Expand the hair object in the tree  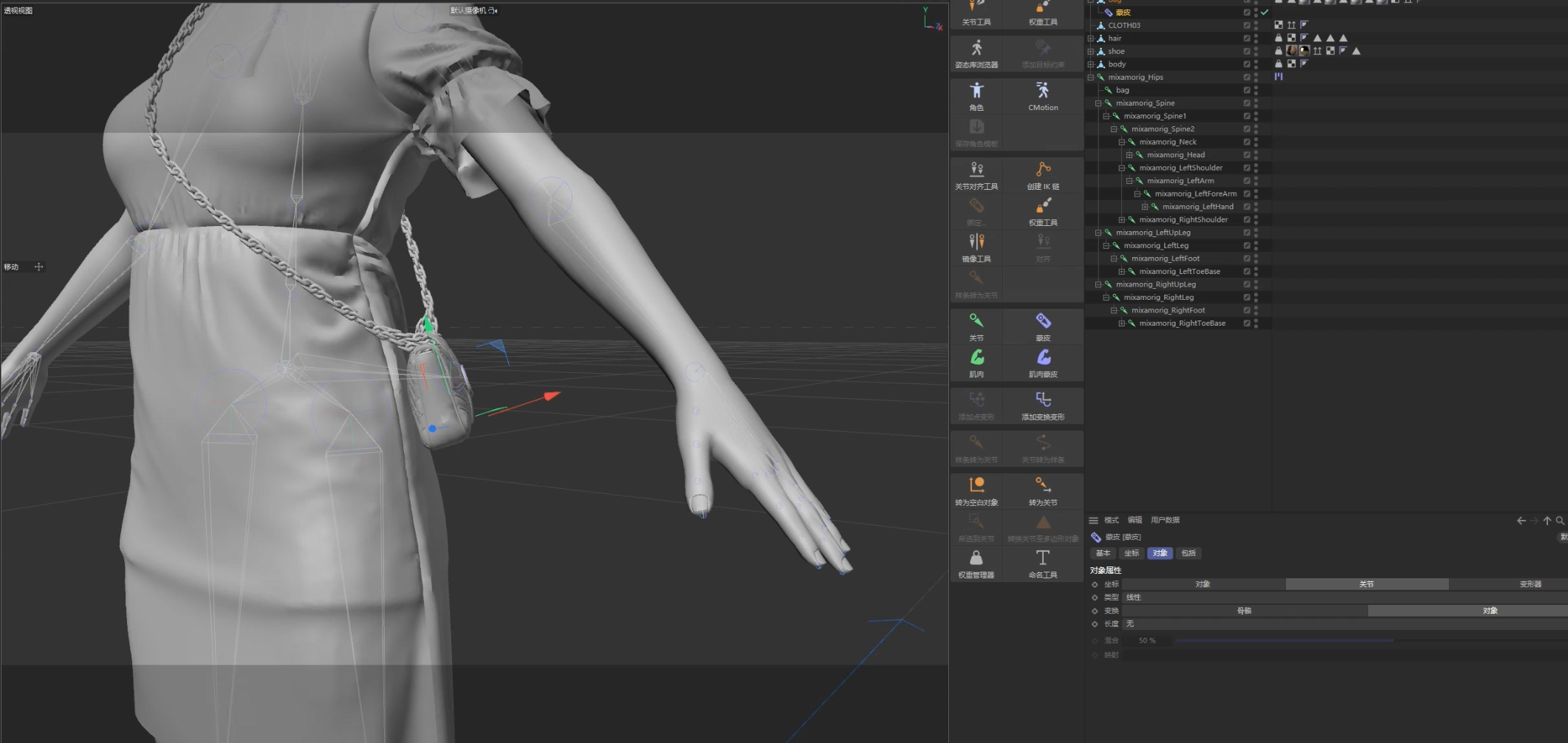click(x=1090, y=38)
